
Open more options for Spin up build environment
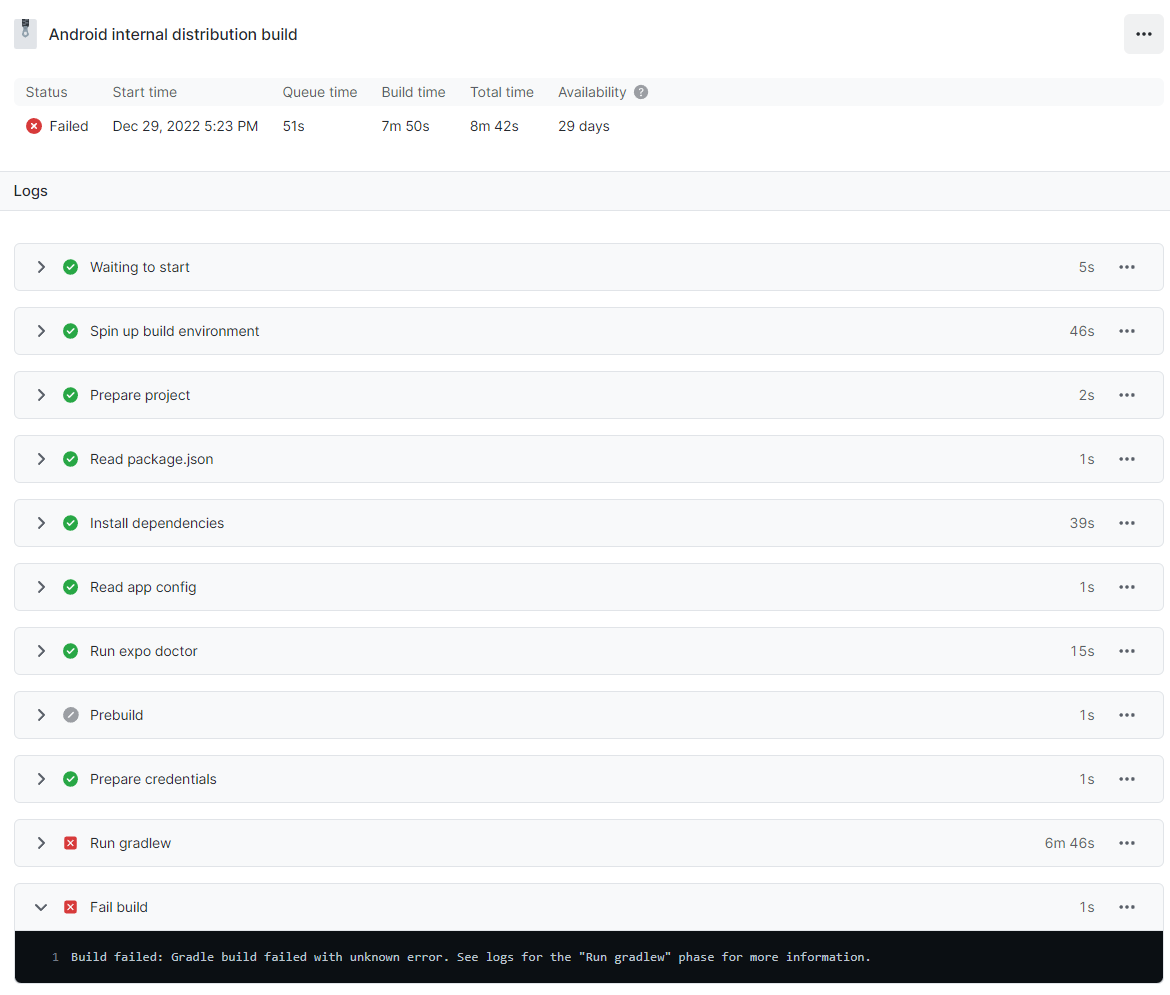coord(1127,331)
